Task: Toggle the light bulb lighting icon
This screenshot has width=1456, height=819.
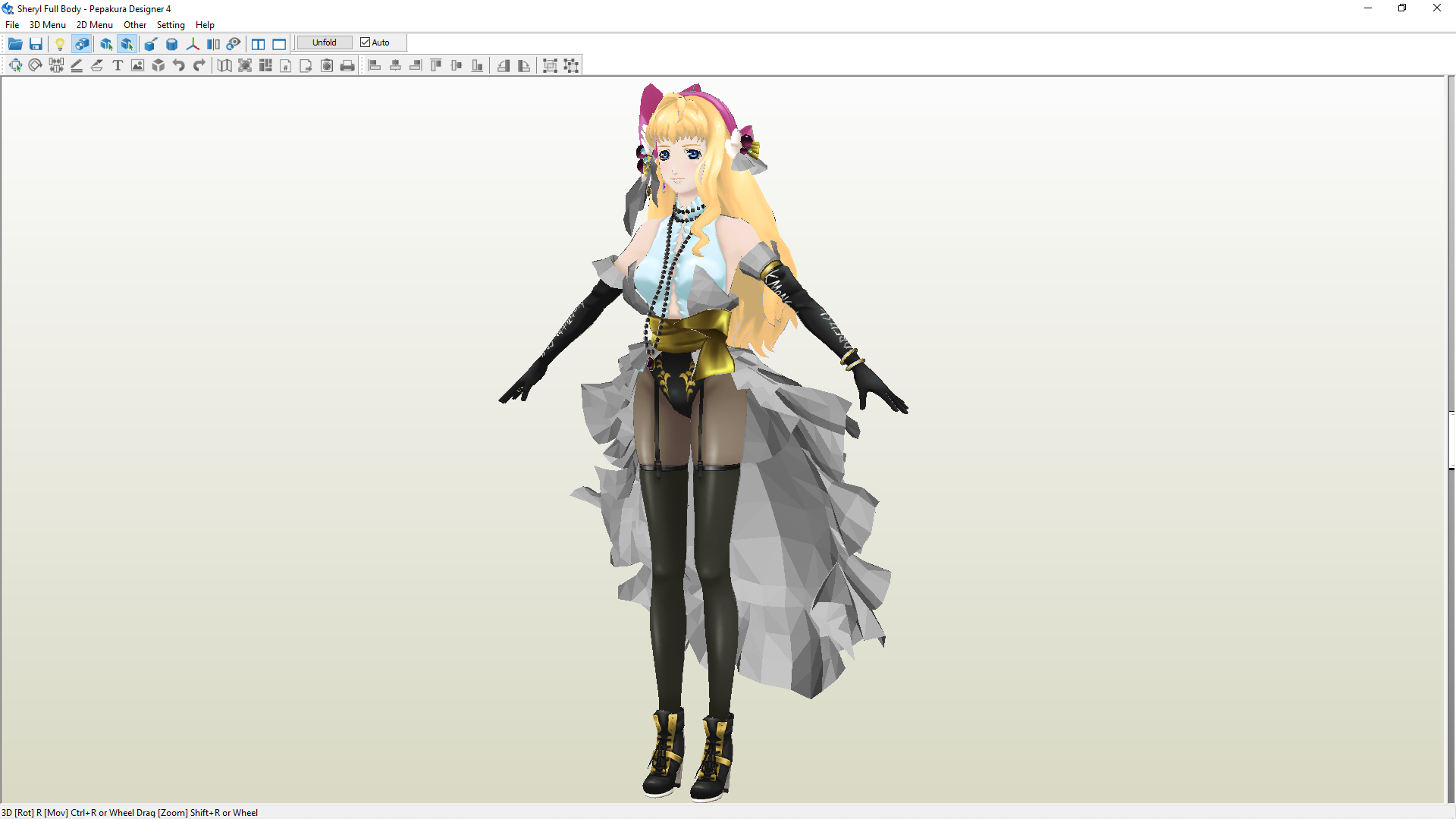Action: click(x=60, y=43)
